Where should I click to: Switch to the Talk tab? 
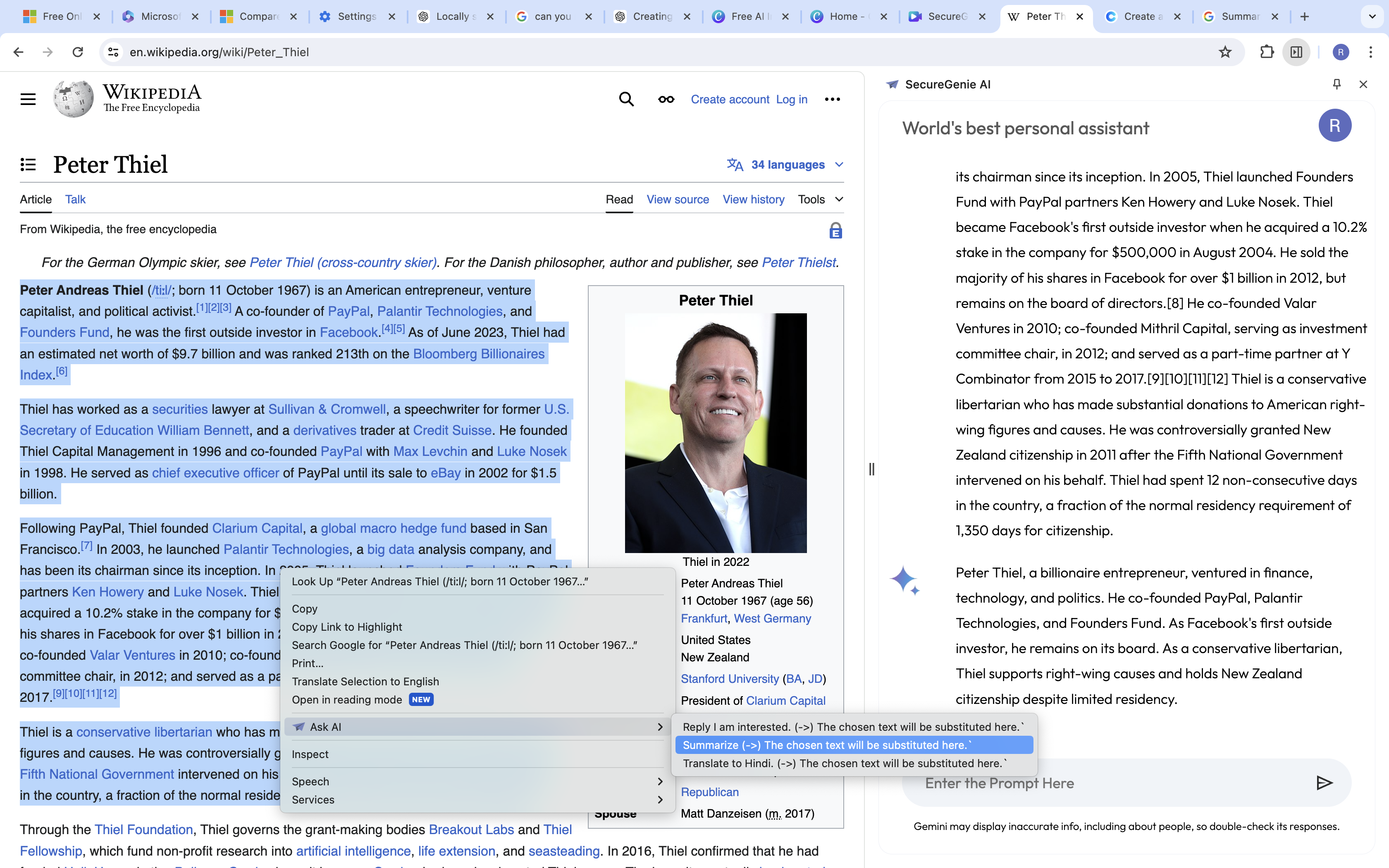click(x=75, y=199)
